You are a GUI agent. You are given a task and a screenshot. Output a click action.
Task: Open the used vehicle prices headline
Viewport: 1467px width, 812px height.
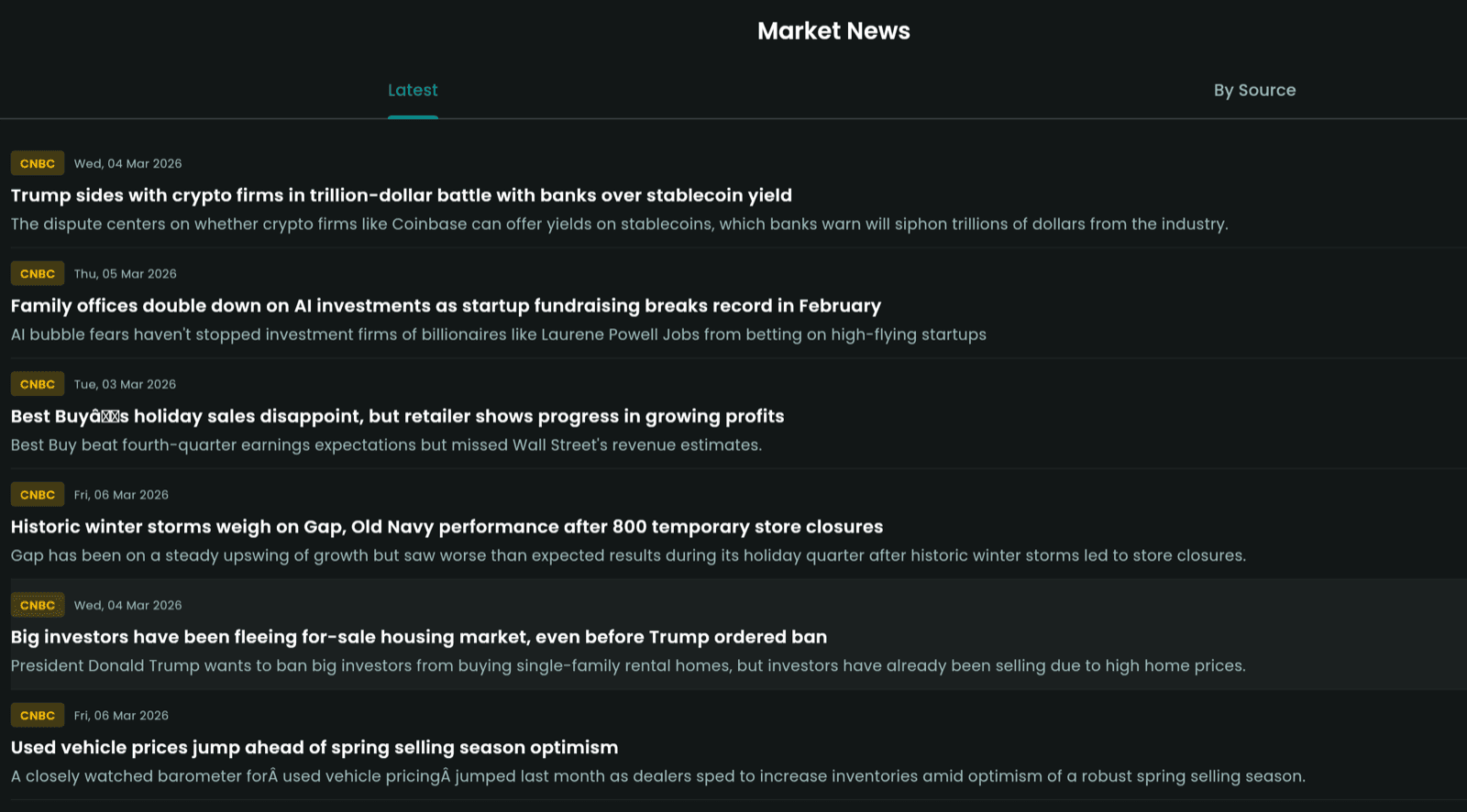pyautogui.click(x=314, y=748)
